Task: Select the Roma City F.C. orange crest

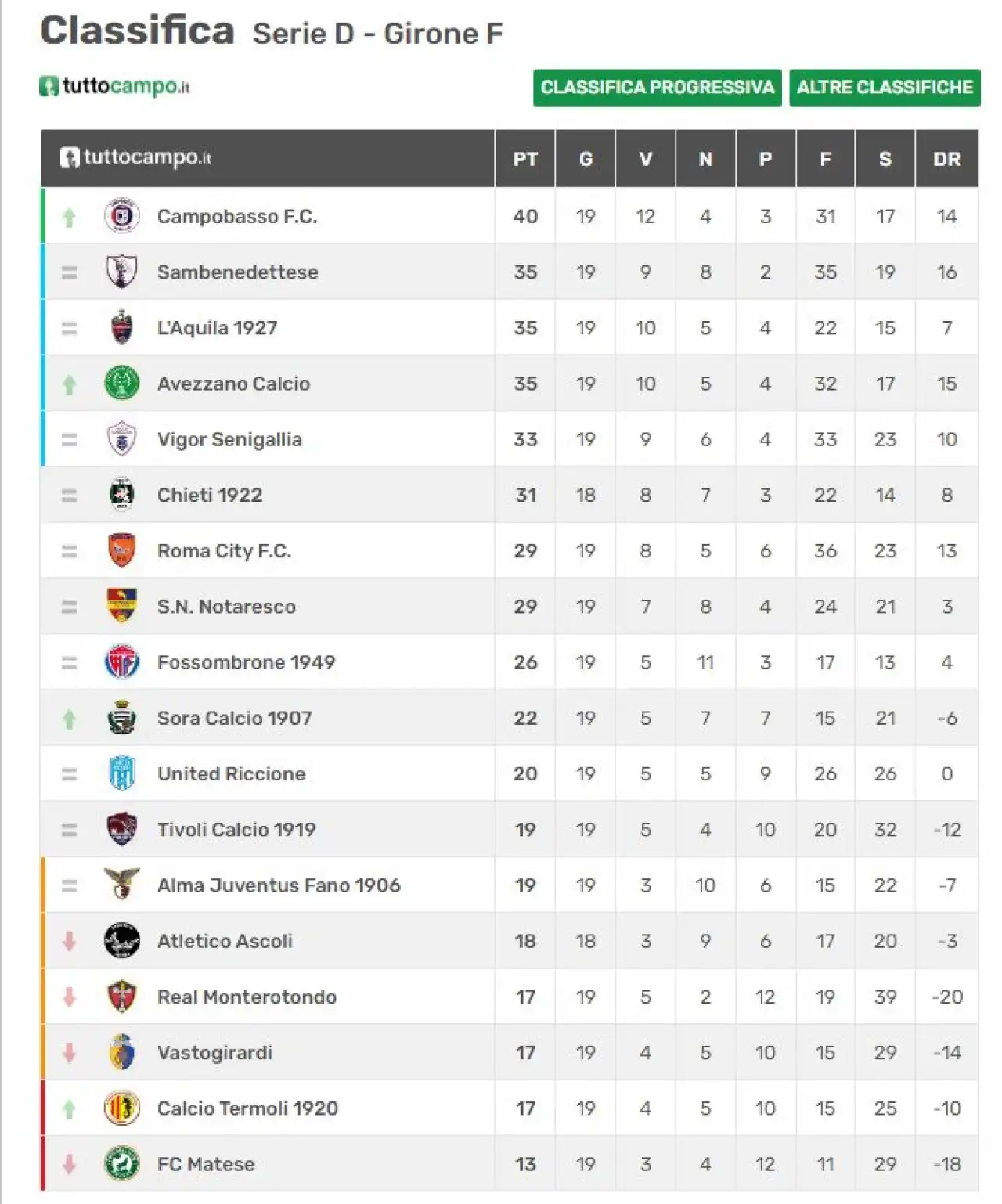Action: click(121, 550)
